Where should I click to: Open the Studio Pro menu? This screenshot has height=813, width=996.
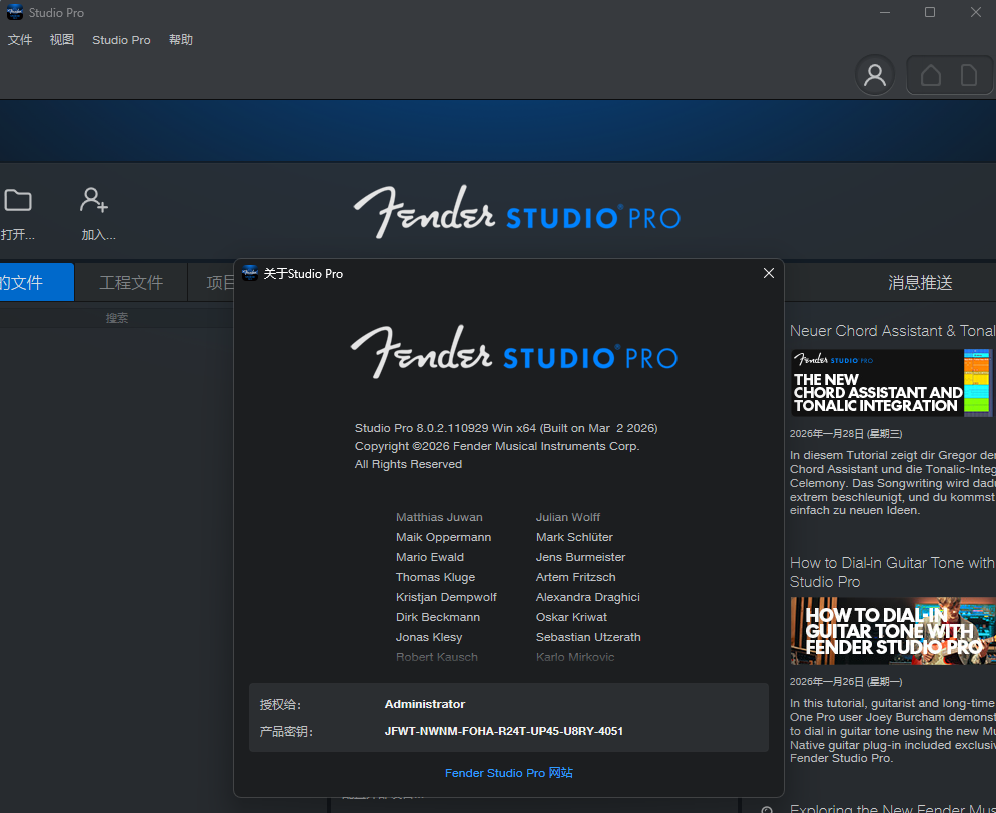pos(121,39)
